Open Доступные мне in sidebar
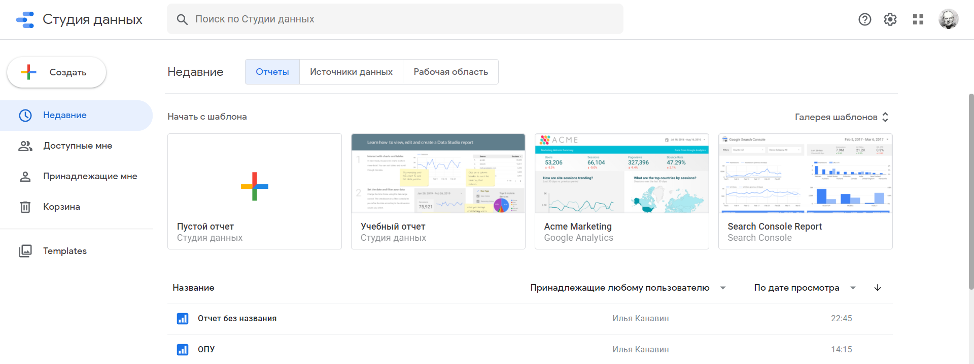Screen dimensions: 974x364 [x=76, y=146]
